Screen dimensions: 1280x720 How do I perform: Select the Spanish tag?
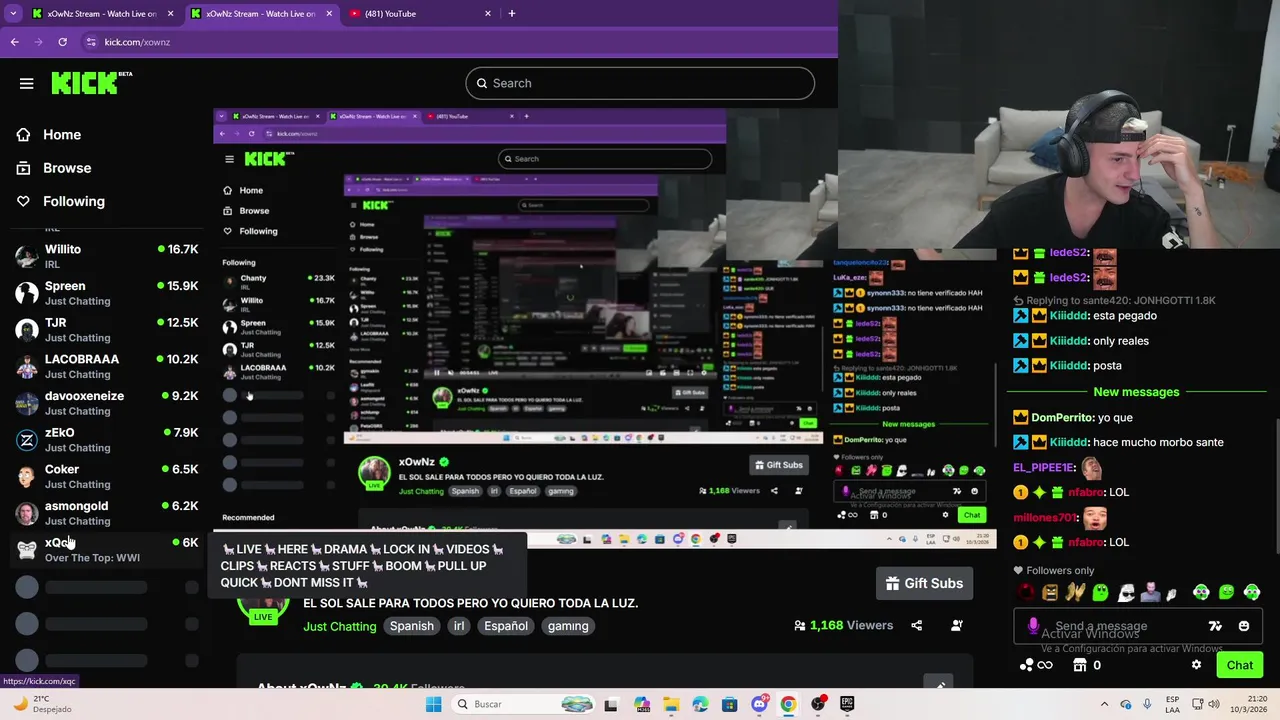coord(412,626)
